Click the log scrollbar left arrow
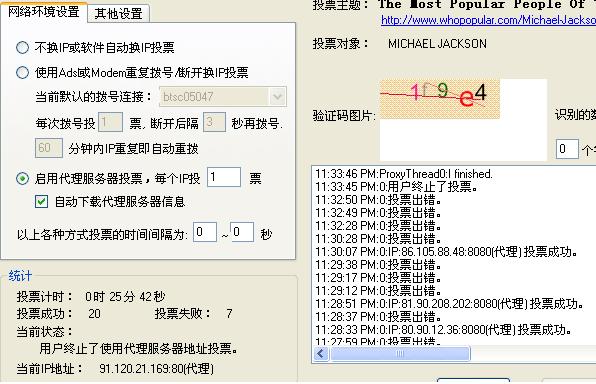This screenshot has height=384, width=596. coord(320,354)
